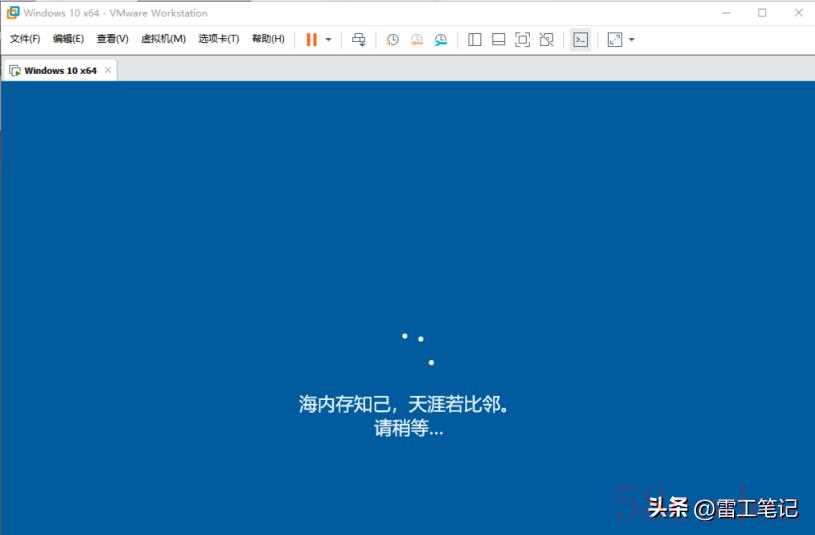Enter full screen mode

pos(522,40)
